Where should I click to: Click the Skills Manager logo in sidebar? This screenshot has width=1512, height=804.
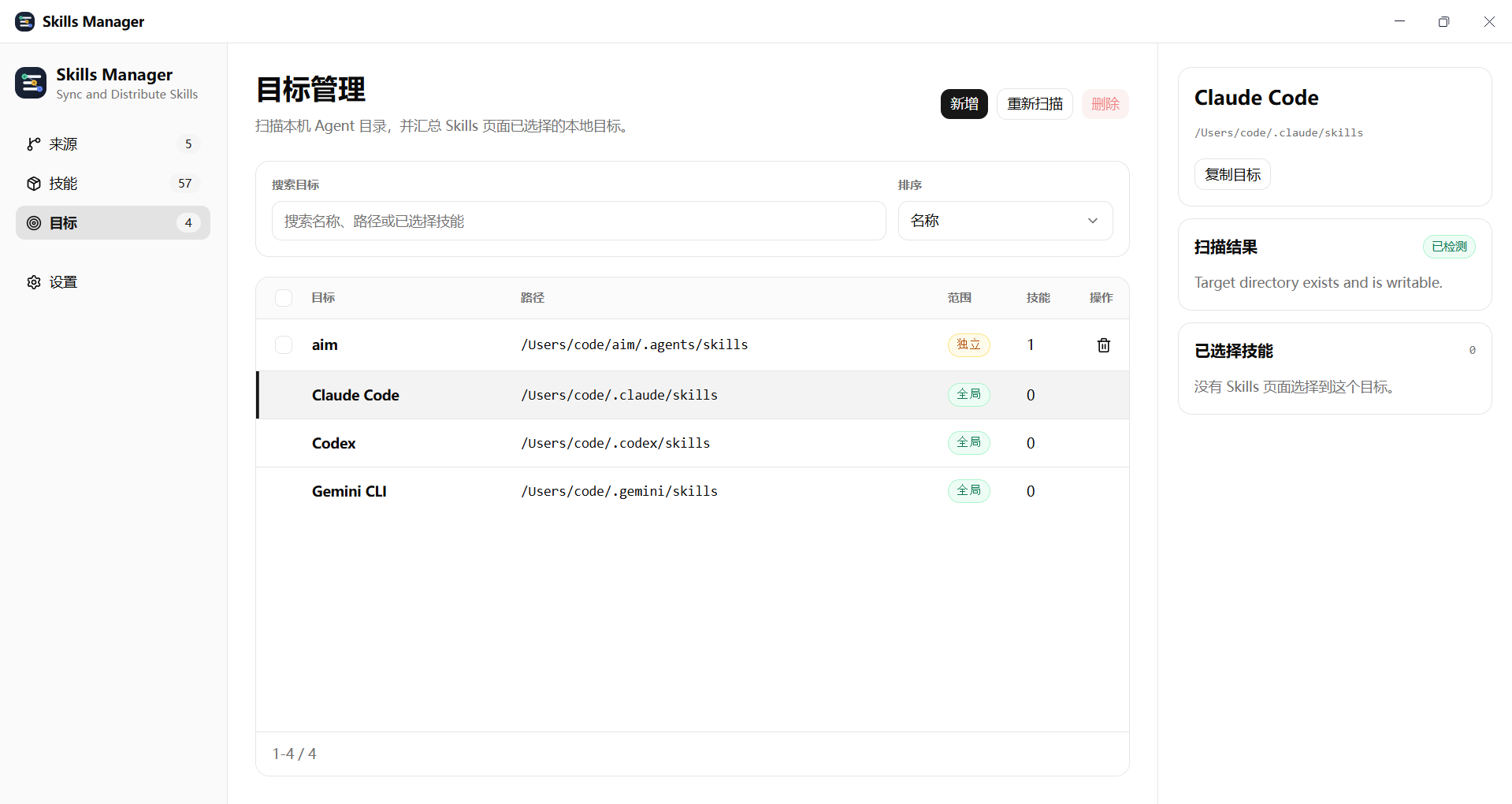click(31, 83)
